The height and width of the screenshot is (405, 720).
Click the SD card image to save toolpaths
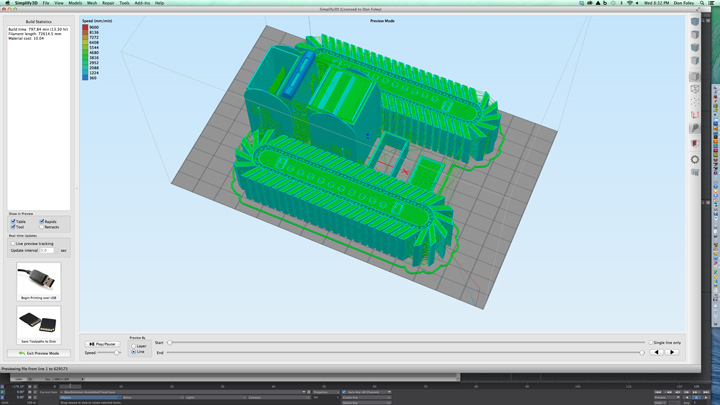[x=38, y=322]
